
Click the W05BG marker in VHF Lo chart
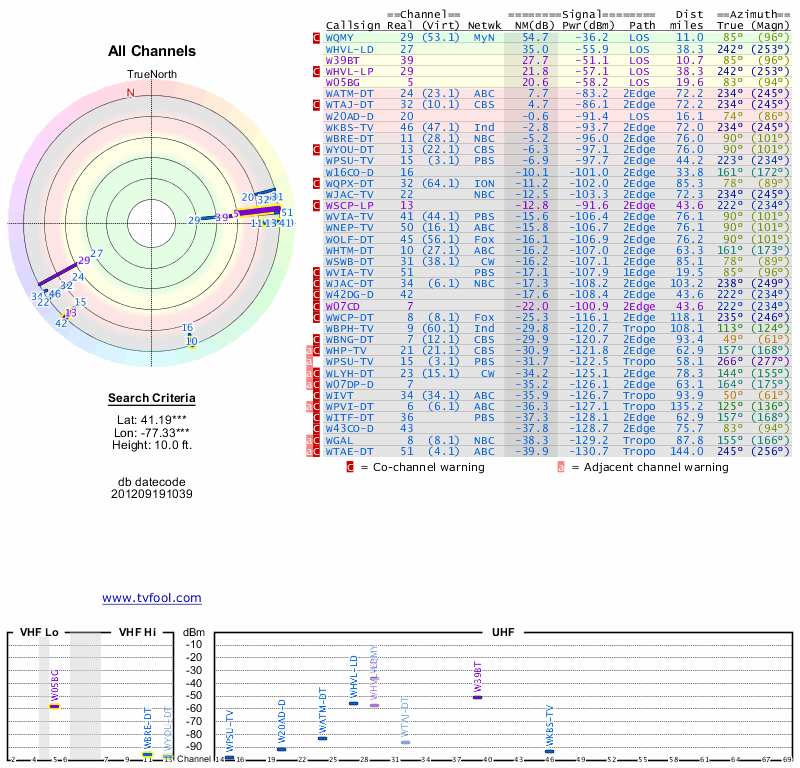pyautogui.click(x=55, y=706)
